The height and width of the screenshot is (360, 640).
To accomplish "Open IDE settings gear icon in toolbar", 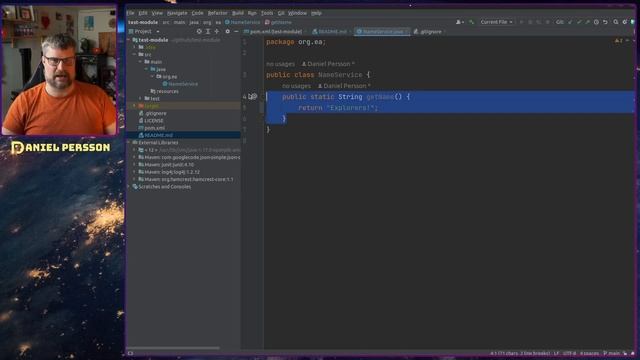I will (x=624, y=22).
